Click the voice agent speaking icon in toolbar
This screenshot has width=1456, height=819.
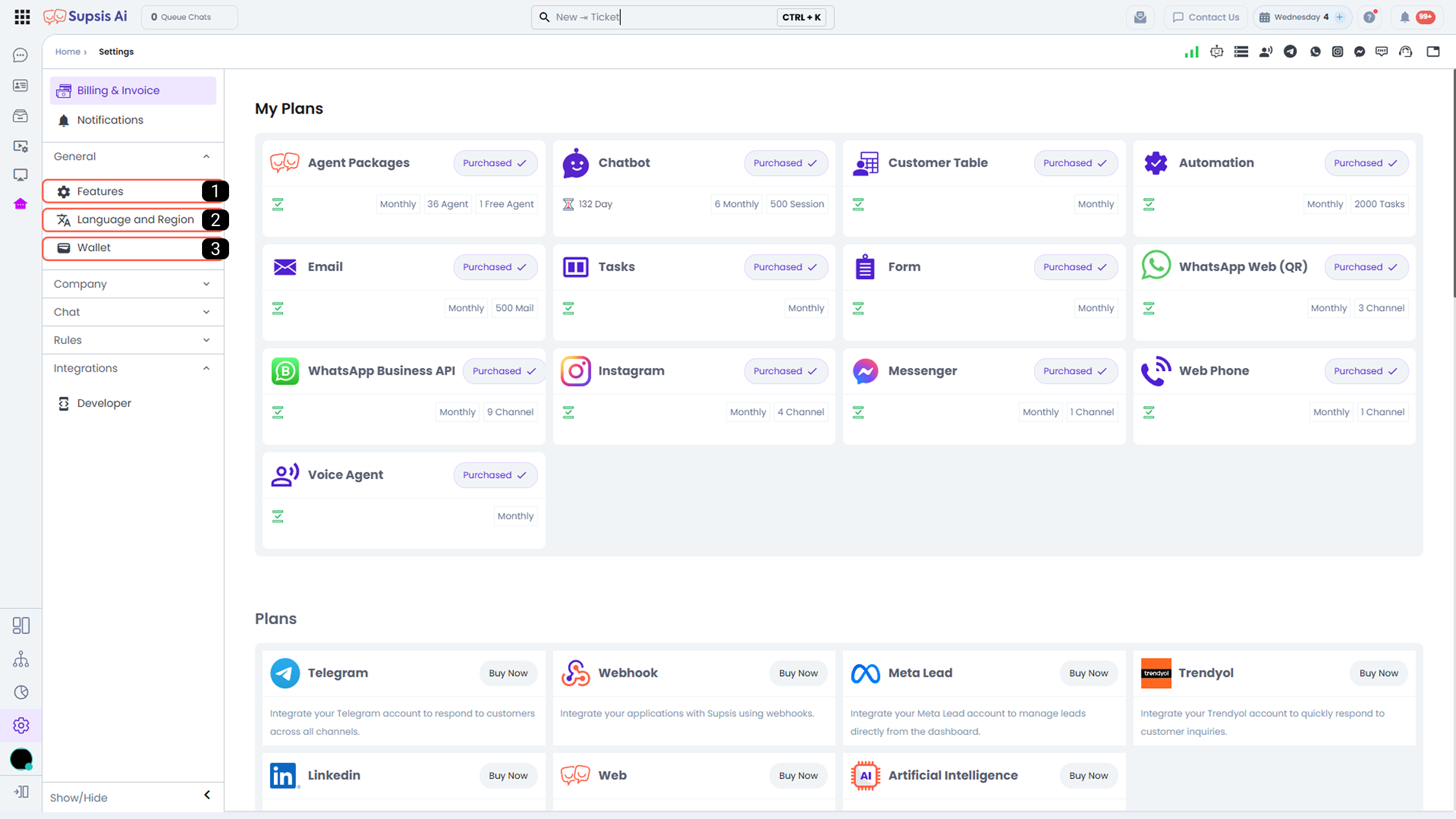point(1266,52)
